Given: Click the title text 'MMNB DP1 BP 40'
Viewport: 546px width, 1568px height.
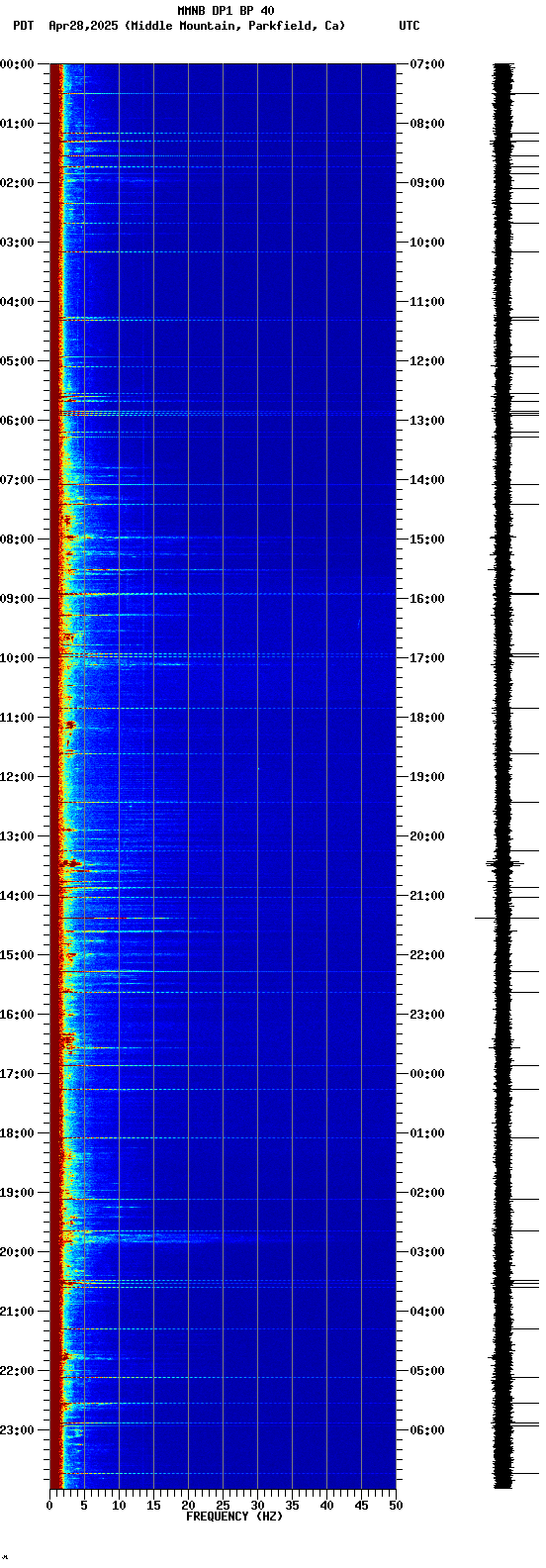Looking at the screenshot, I should click(226, 11).
